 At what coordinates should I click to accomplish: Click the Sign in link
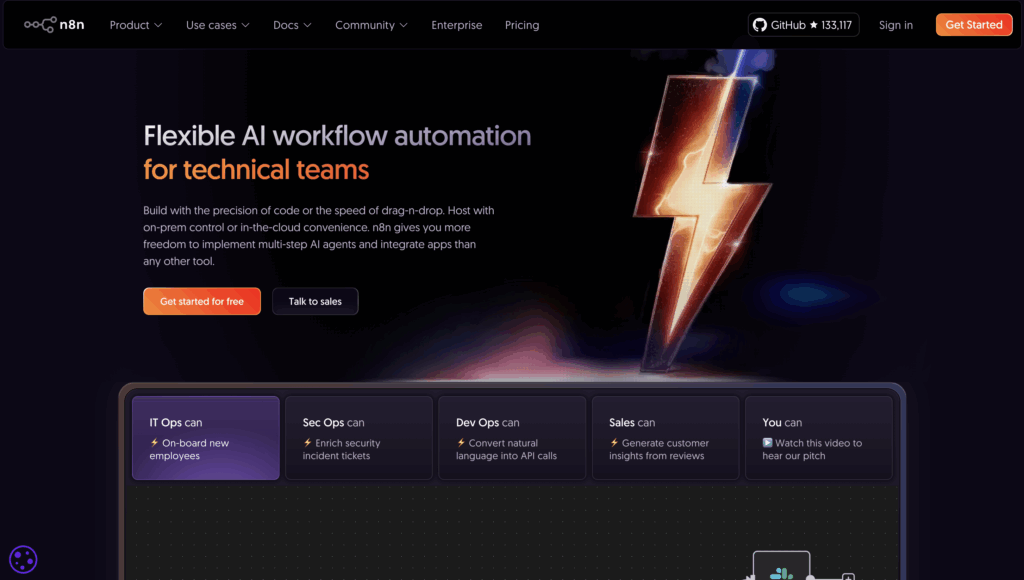pos(895,25)
